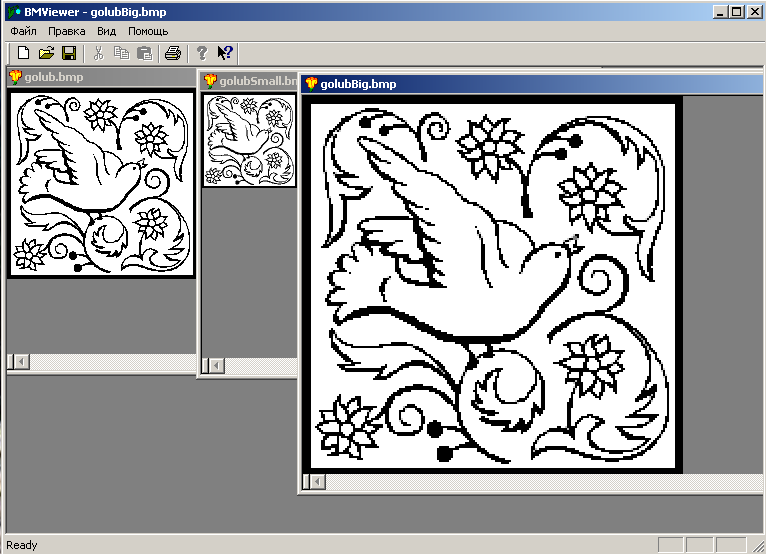
Task: Click the Open file folder icon
Action: (46, 53)
